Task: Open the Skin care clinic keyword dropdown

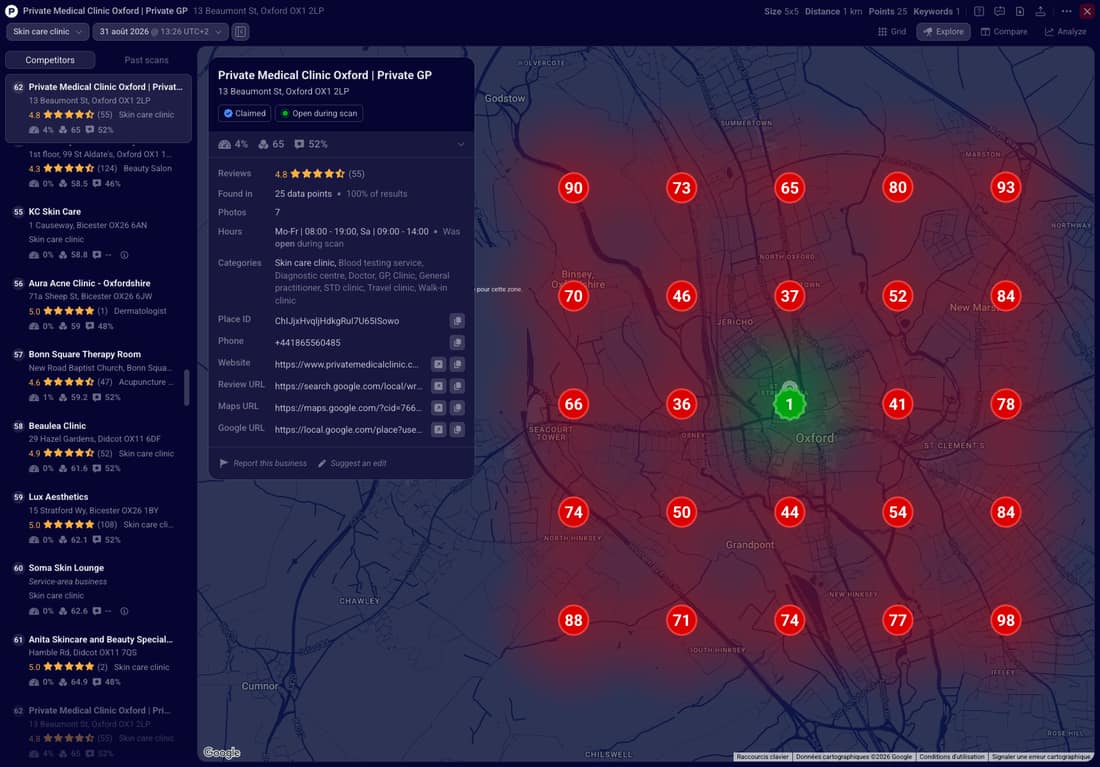Action: [x=48, y=32]
